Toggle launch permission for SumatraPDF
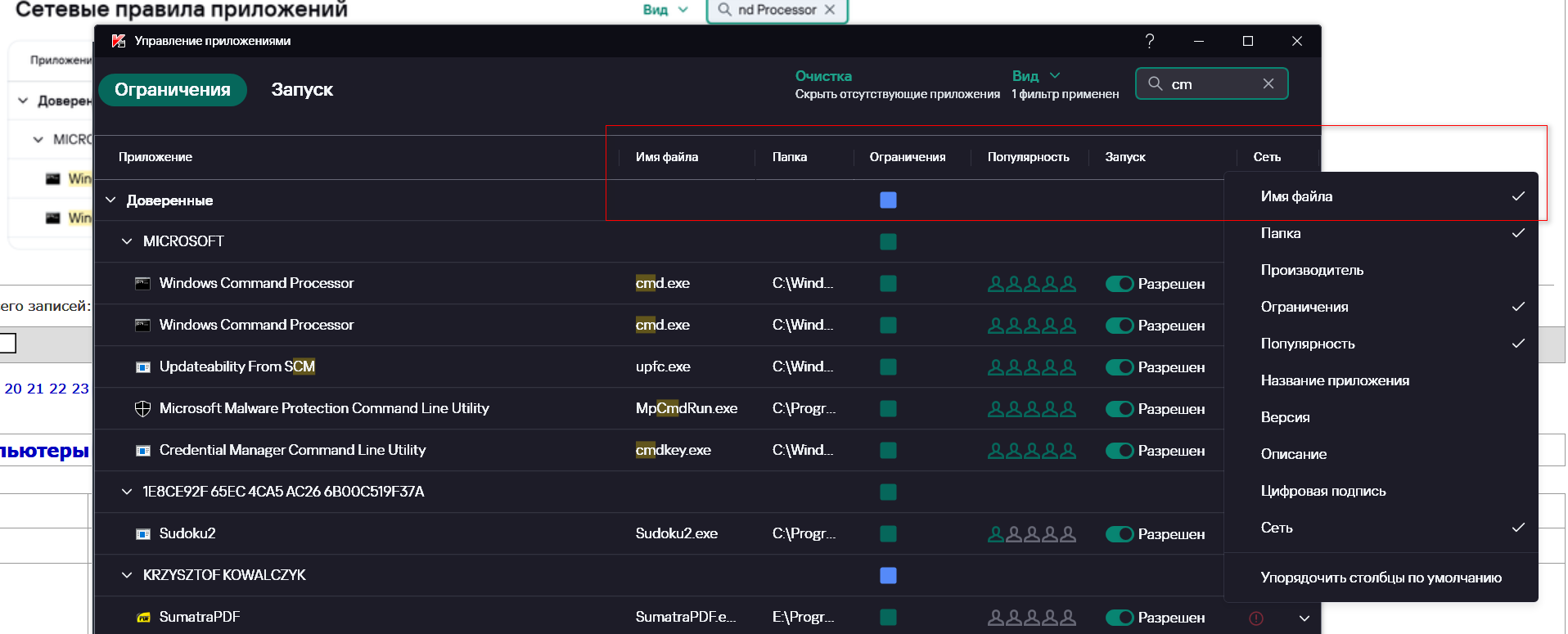The width and height of the screenshot is (1568, 634). coord(1120,618)
